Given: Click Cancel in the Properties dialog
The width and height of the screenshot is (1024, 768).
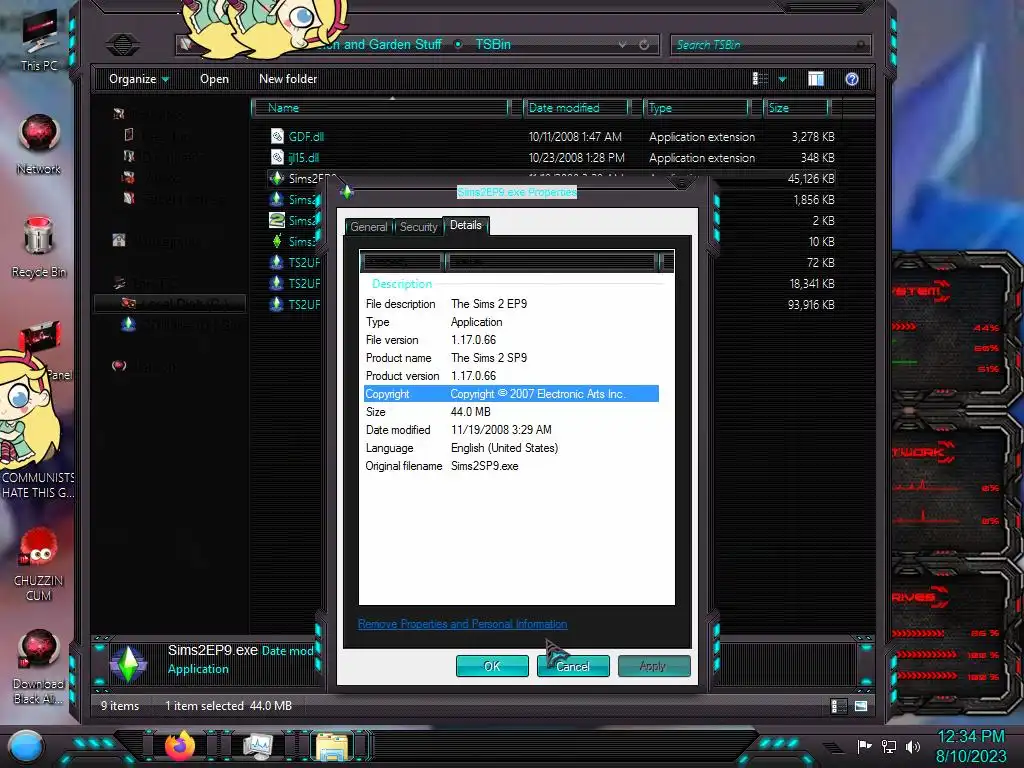Looking at the screenshot, I should pyautogui.click(x=573, y=666).
